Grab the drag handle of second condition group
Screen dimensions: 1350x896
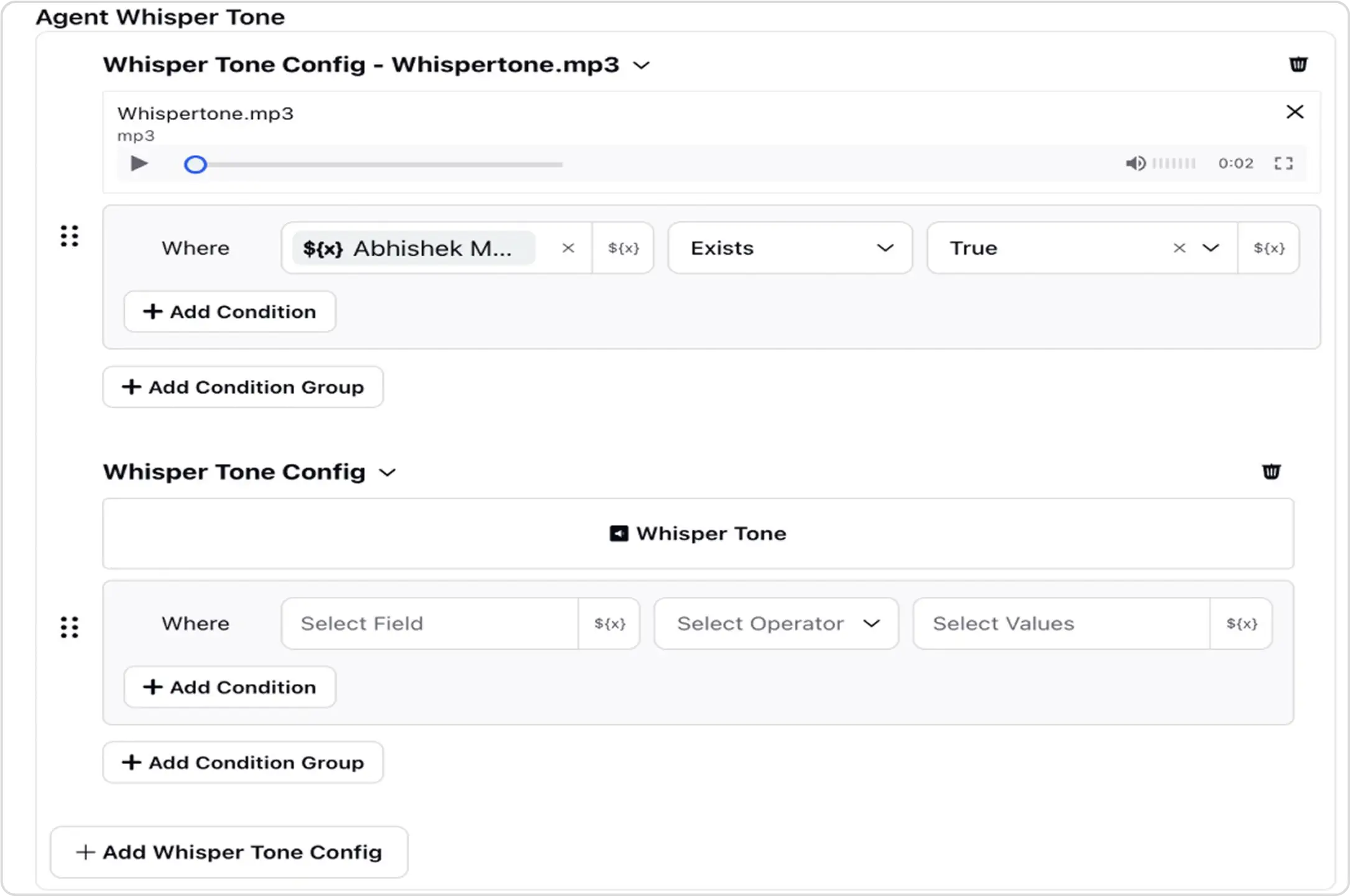click(70, 627)
